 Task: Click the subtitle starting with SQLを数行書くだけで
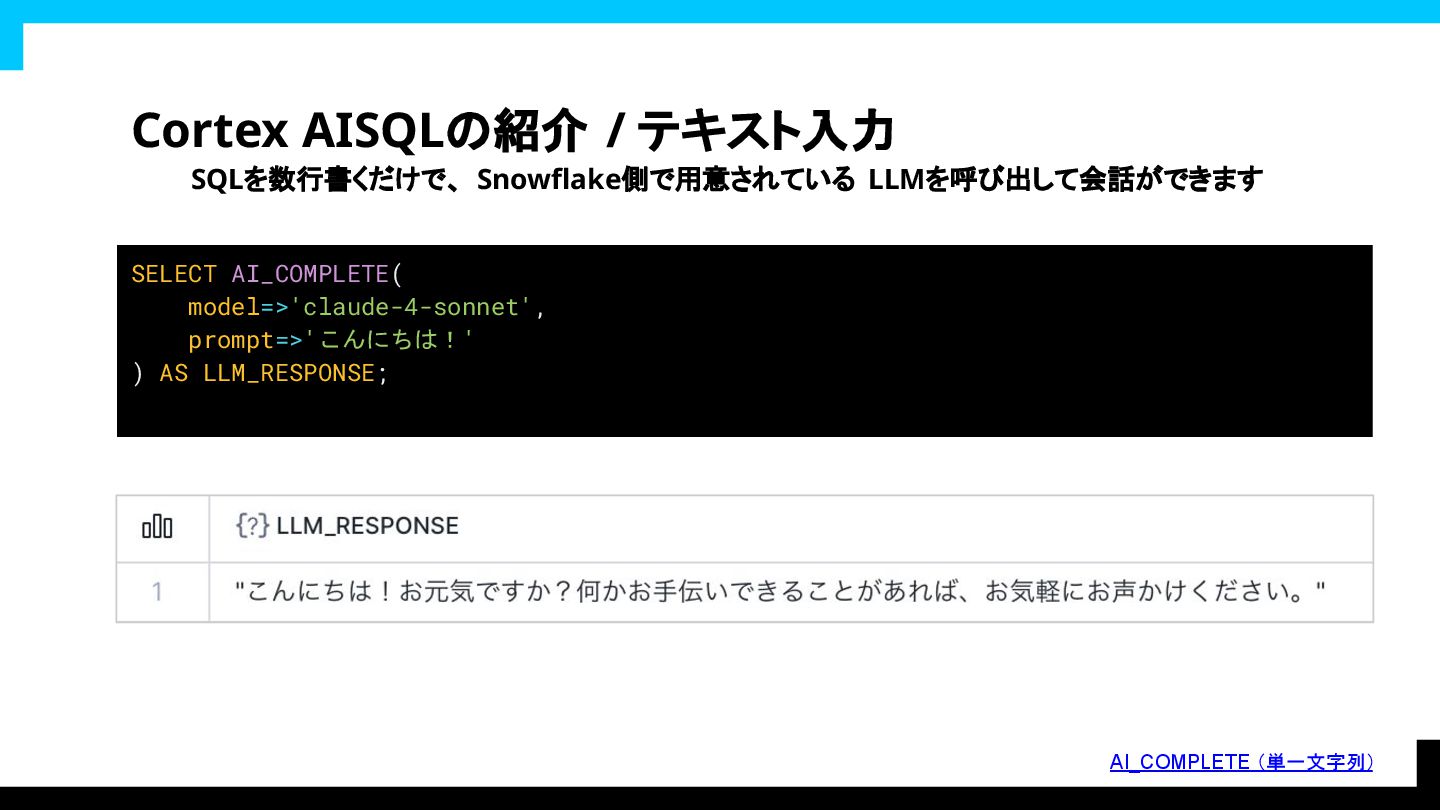click(x=727, y=180)
